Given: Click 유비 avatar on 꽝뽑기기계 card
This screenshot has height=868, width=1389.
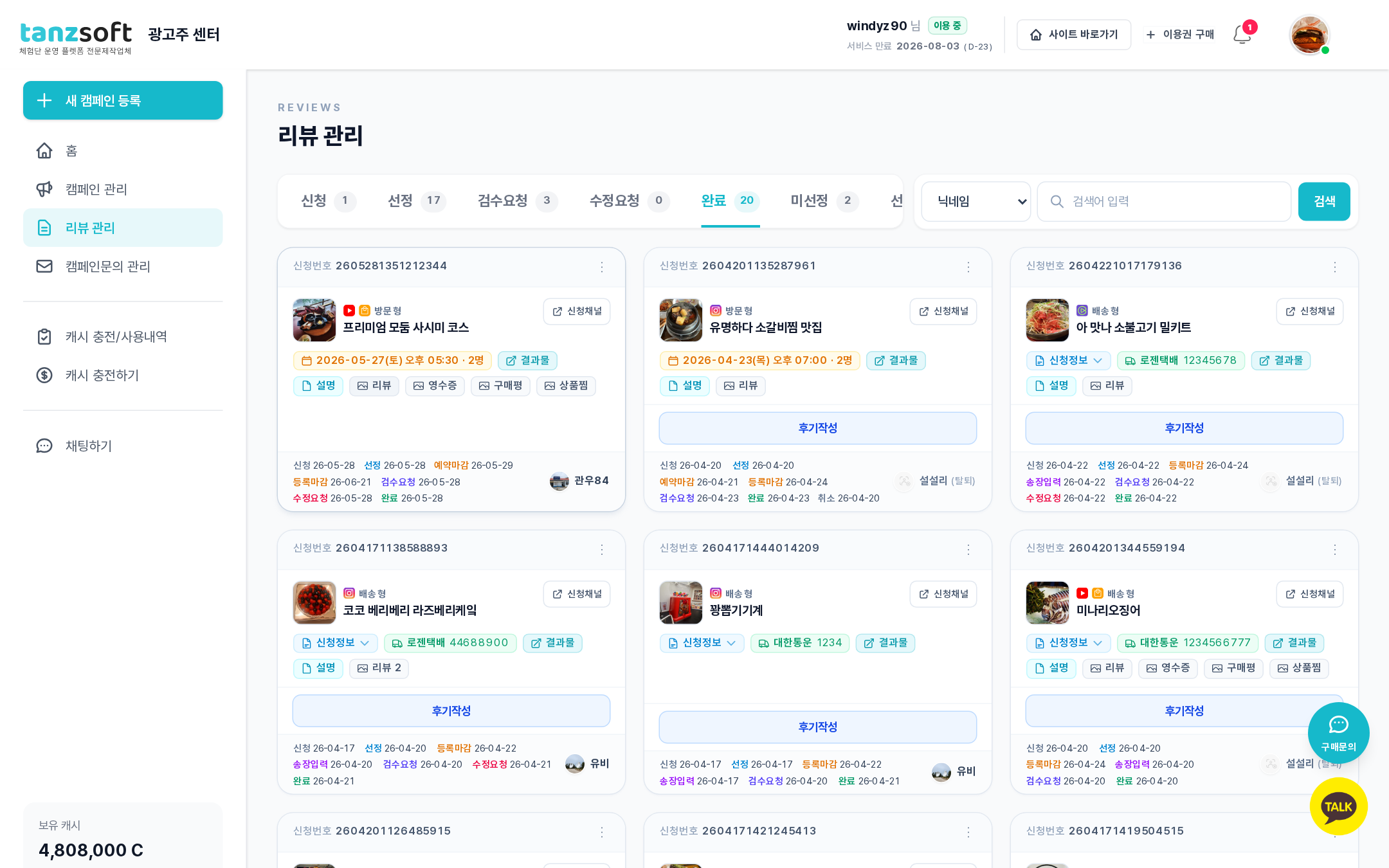Looking at the screenshot, I should pyautogui.click(x=941, y=772).
